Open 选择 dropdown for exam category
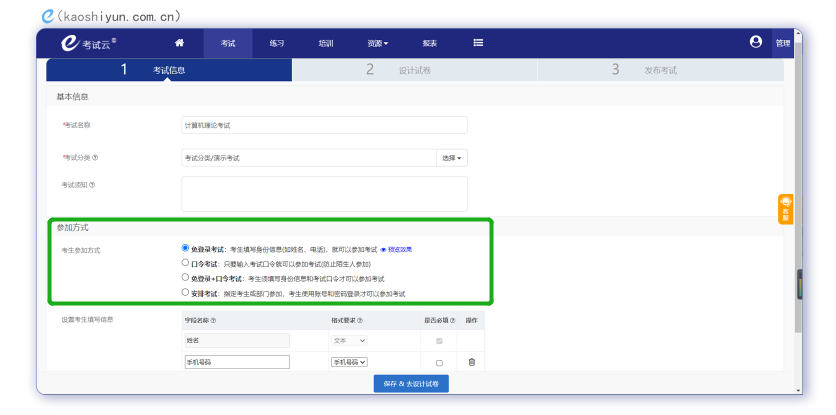836x415 pixels. coord(452,158)
